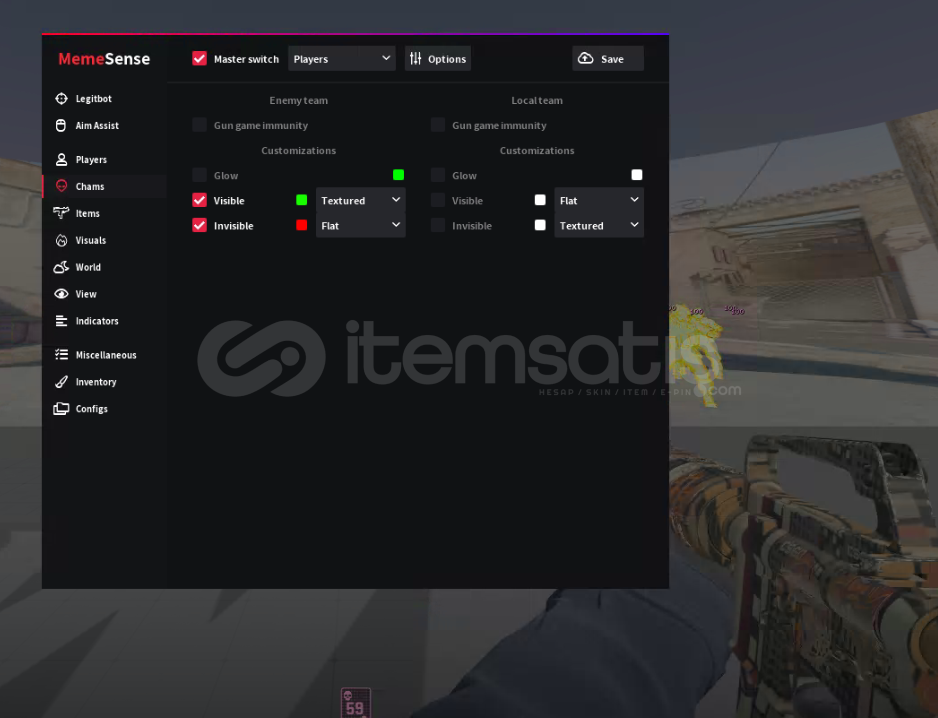The image size is (938, 718).
Task: Enable Local team Gun game immunity
Action: click(438, 125)
